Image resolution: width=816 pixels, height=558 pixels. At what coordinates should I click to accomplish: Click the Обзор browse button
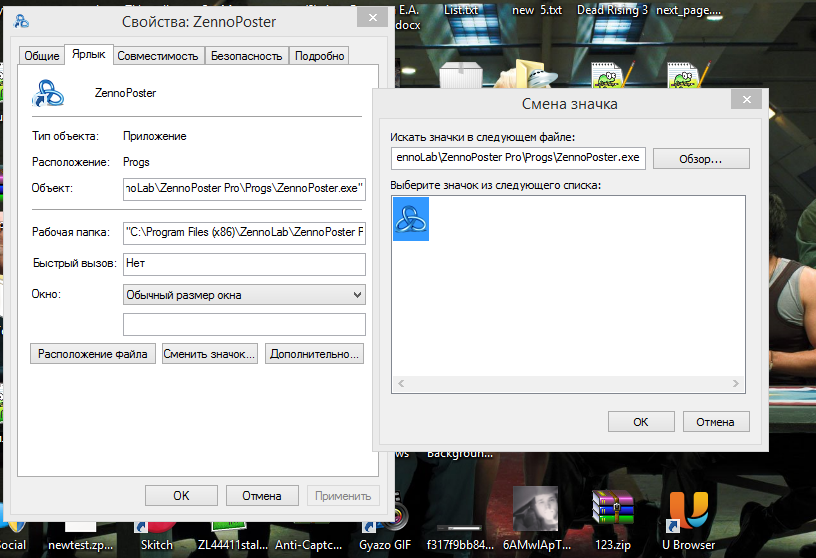tap(700, 159)
